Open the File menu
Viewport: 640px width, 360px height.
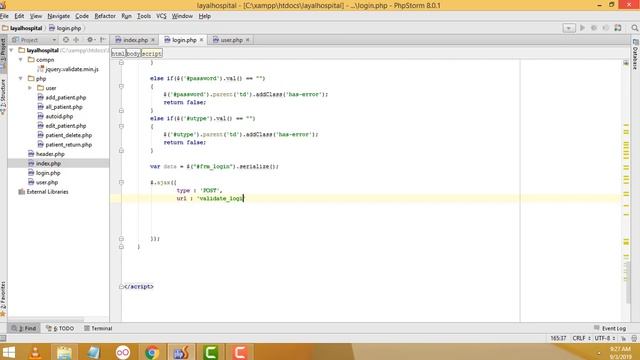pyautogui.click(x=4, y=16)
